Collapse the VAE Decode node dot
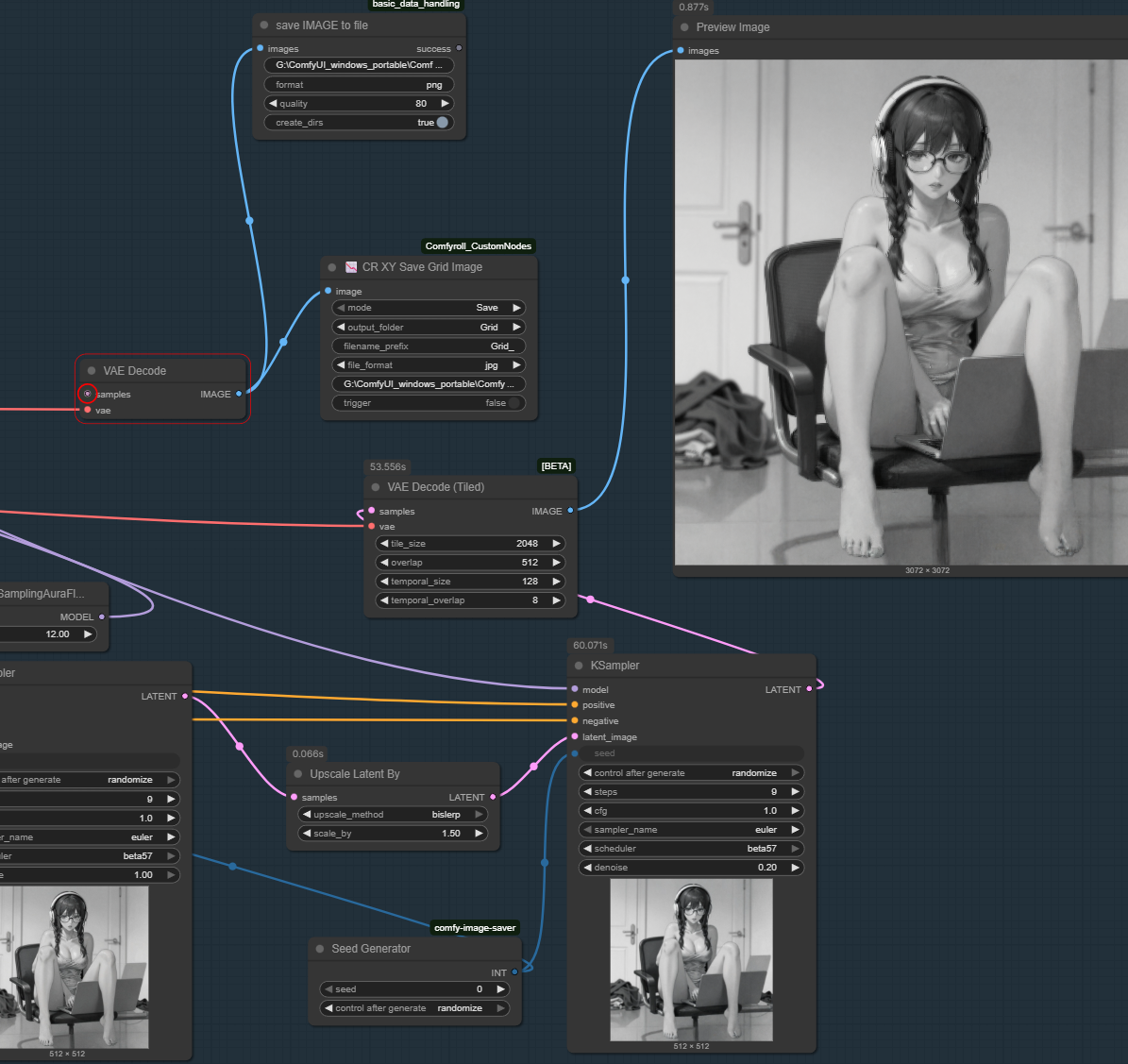The height and width of the screenshot is (1064, 1128). [x=92, y=370]
